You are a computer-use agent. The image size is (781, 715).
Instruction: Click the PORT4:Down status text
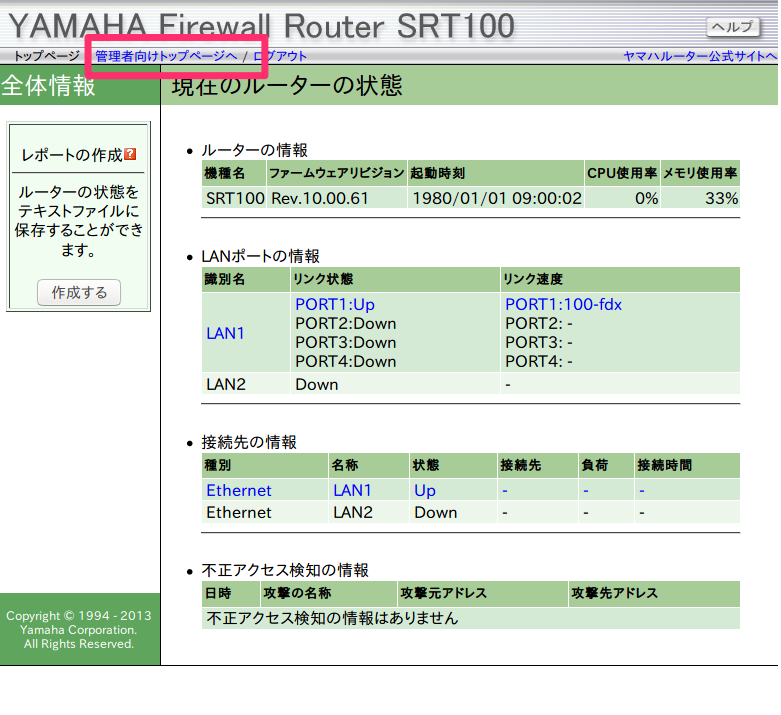346,362
